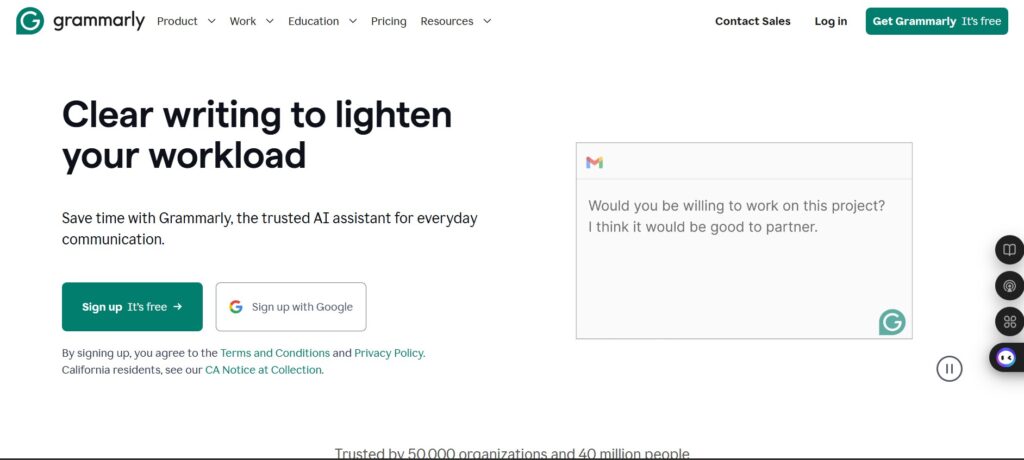Click Sign up It's free button
1024x460 pixels.
(132, 306)
